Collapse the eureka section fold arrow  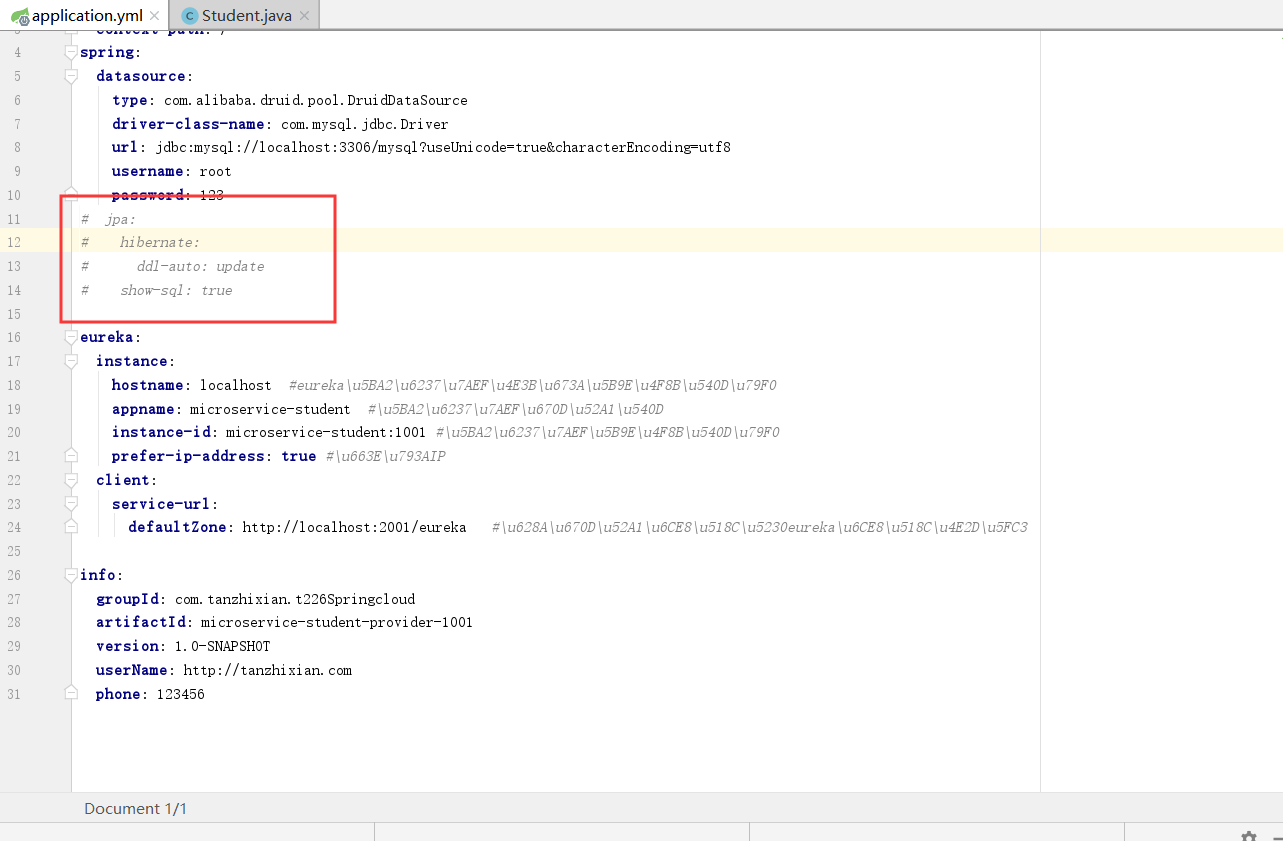point(69,336)
